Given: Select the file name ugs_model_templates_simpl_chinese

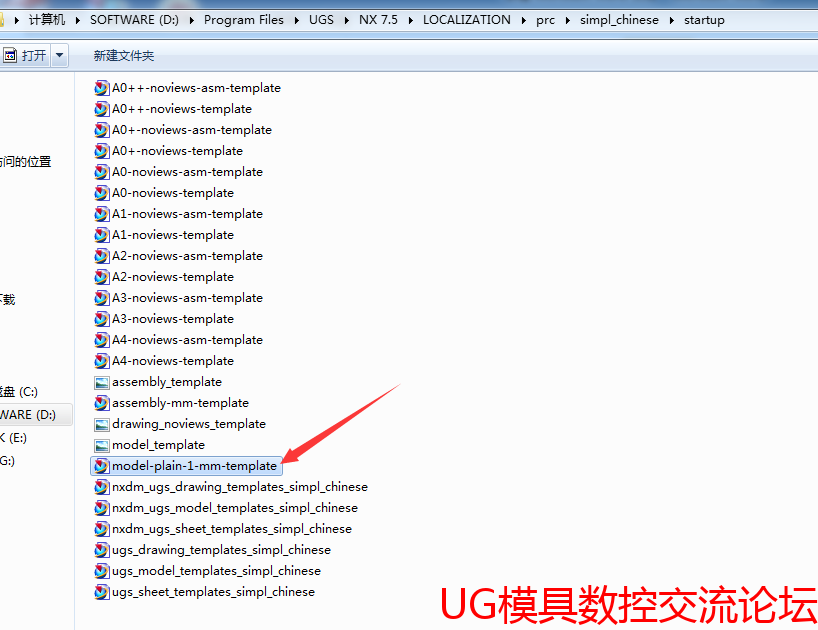Looking at the screenshot, I should [216, 571].
